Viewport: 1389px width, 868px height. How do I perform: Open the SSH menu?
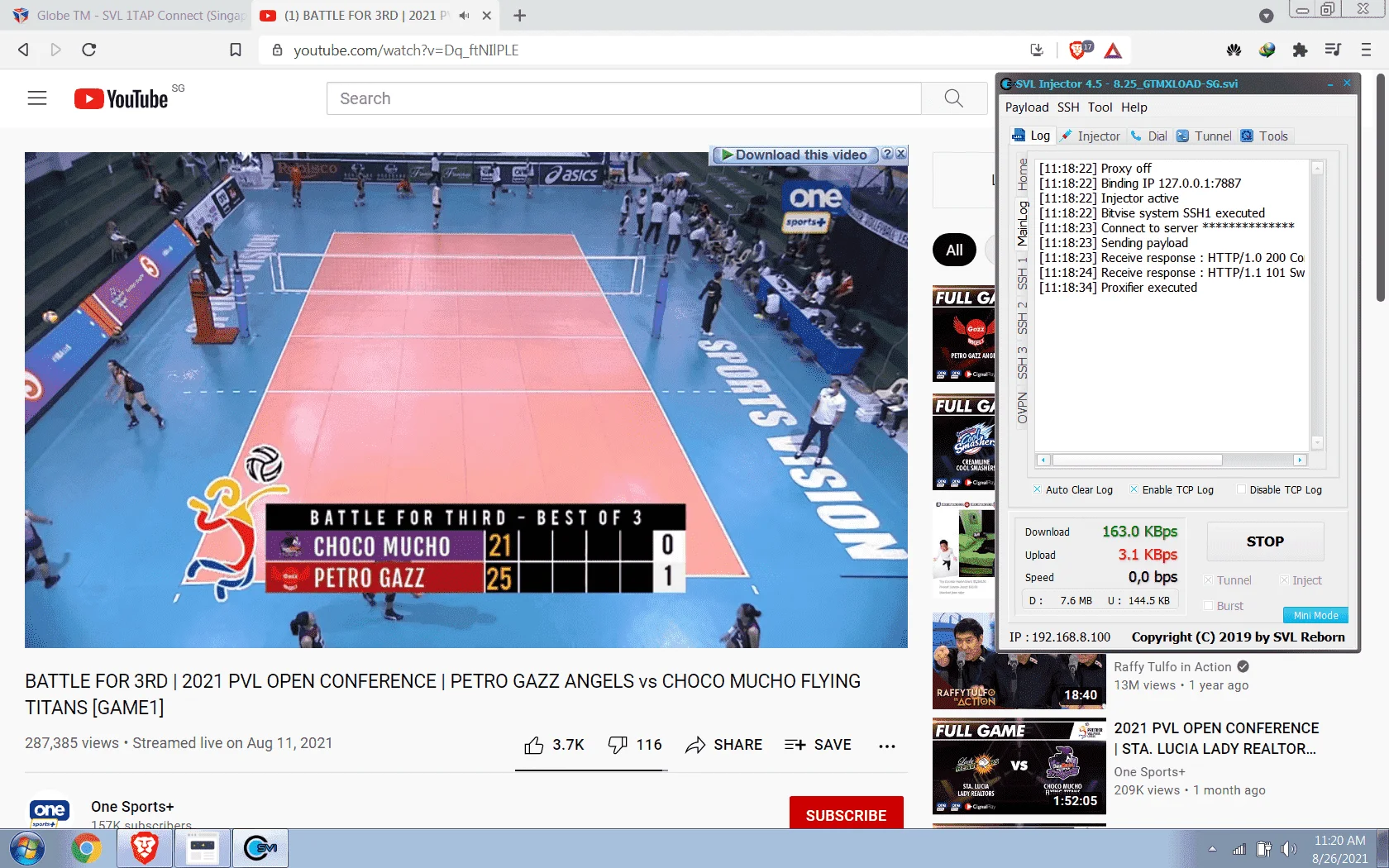coord(1068,107)
